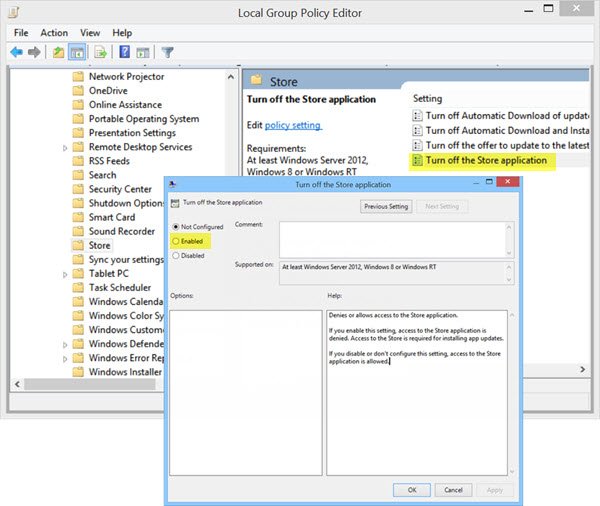The height and width of the screenshot is (506, 600).
Task: Select Windows Installer in the tree
Action: tap(125, 372)
